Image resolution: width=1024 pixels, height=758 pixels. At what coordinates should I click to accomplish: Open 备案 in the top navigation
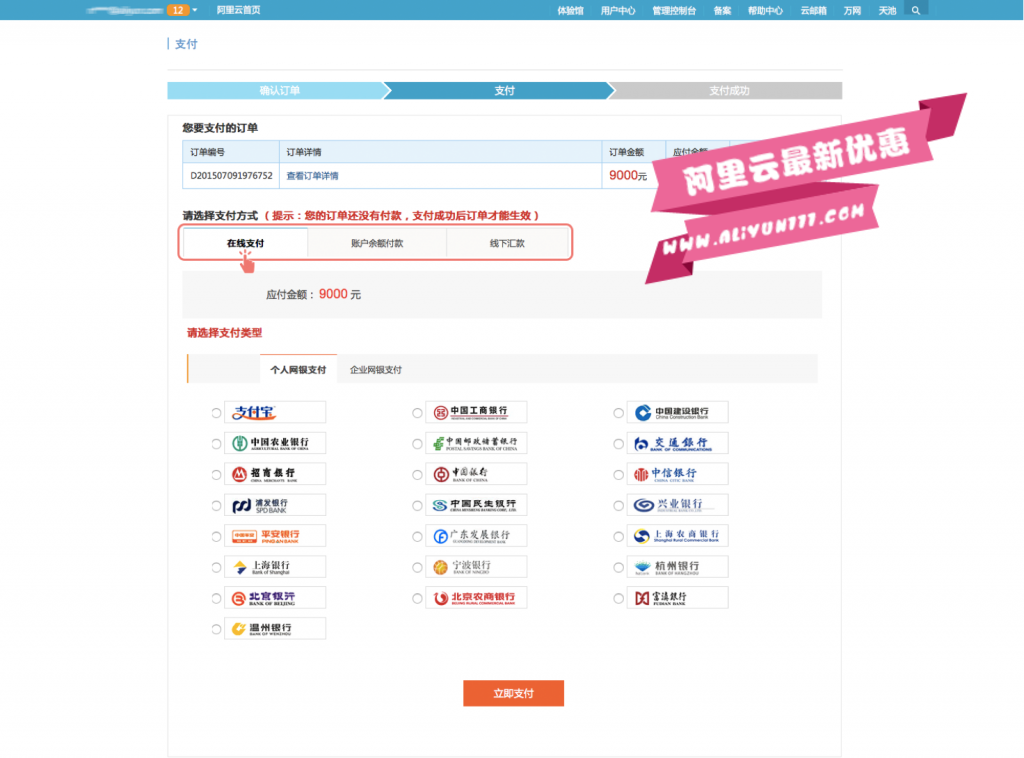[x=722, y=10]
